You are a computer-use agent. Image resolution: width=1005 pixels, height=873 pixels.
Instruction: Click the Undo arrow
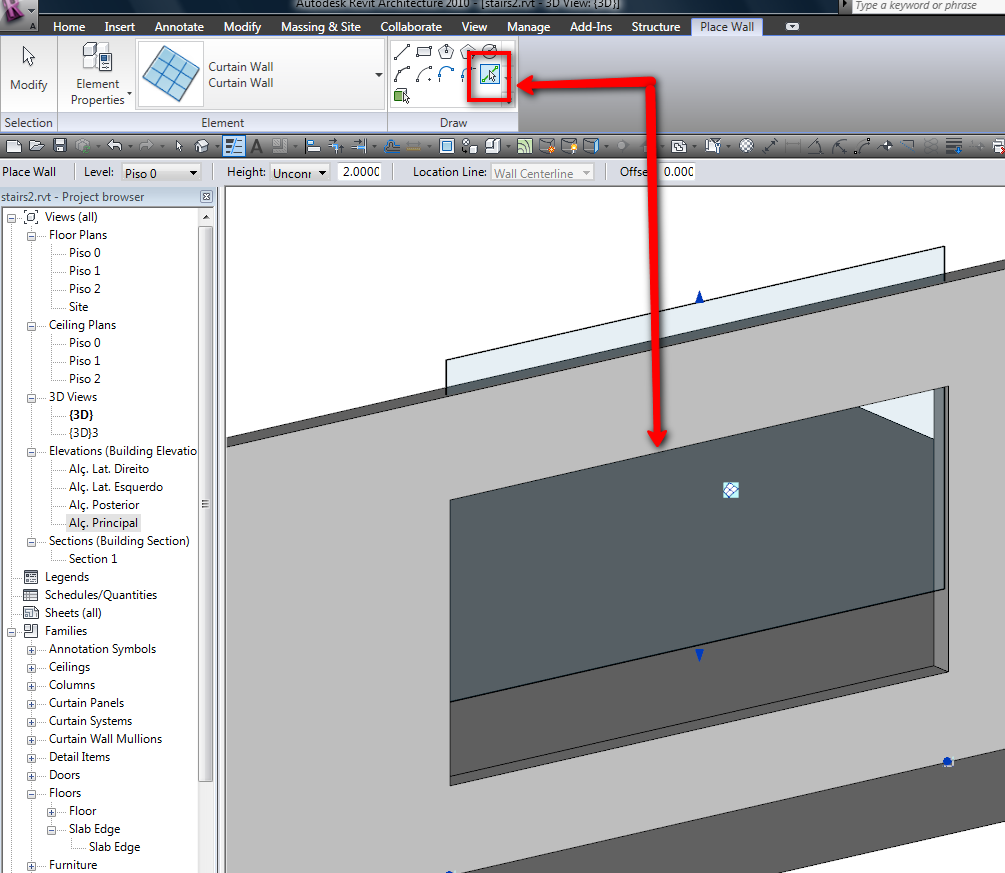[x=114, y=146]
